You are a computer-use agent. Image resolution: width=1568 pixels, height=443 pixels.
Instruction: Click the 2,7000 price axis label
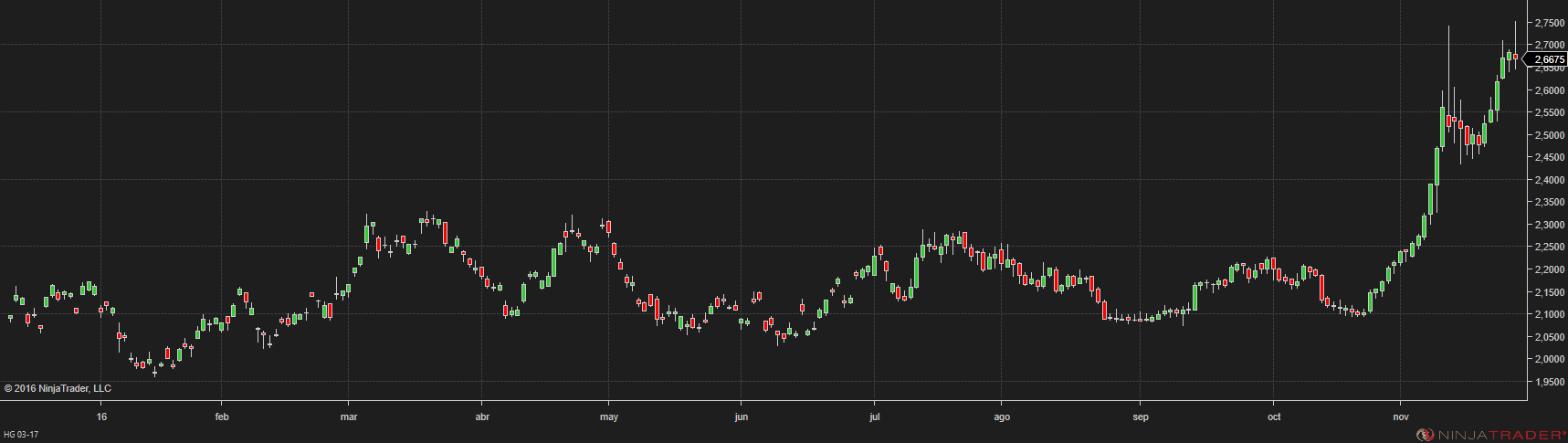pyautogui.click(x=1549, y=45)
